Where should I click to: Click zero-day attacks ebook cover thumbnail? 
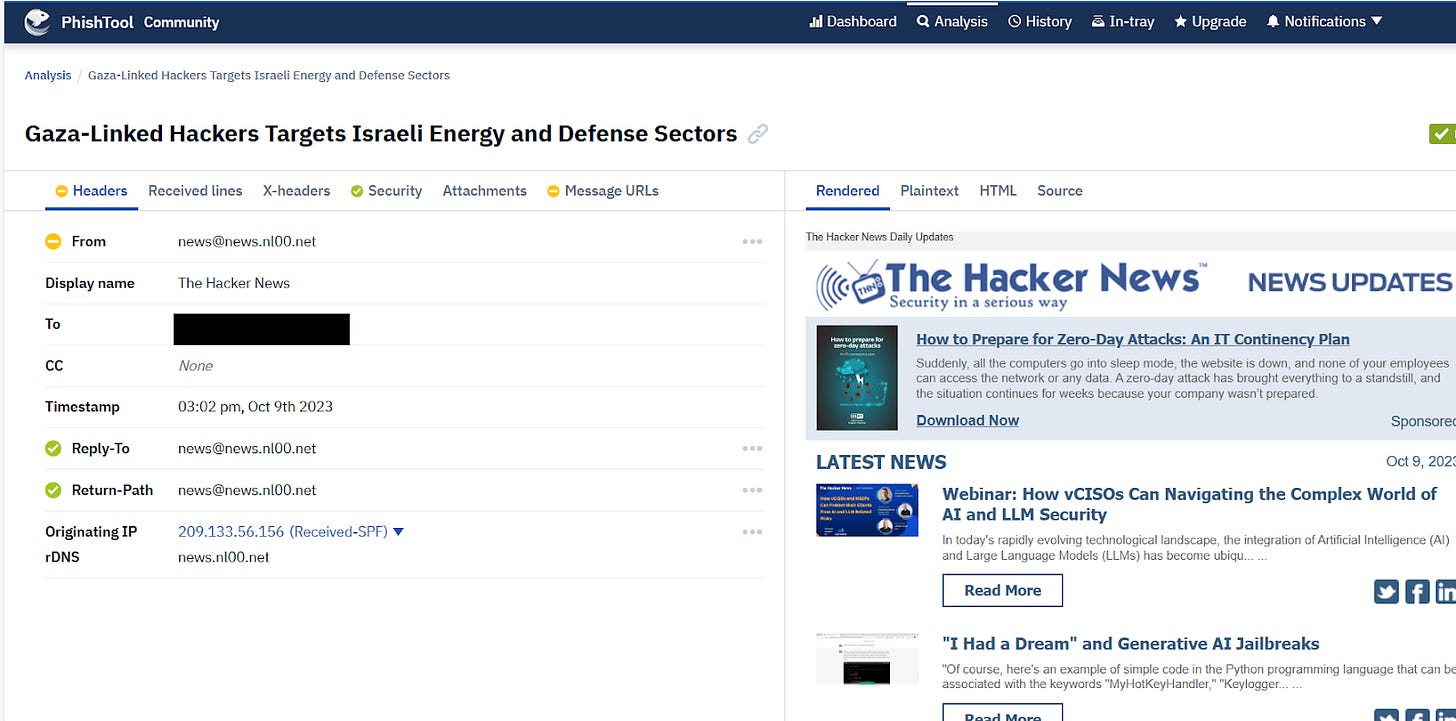857,378
